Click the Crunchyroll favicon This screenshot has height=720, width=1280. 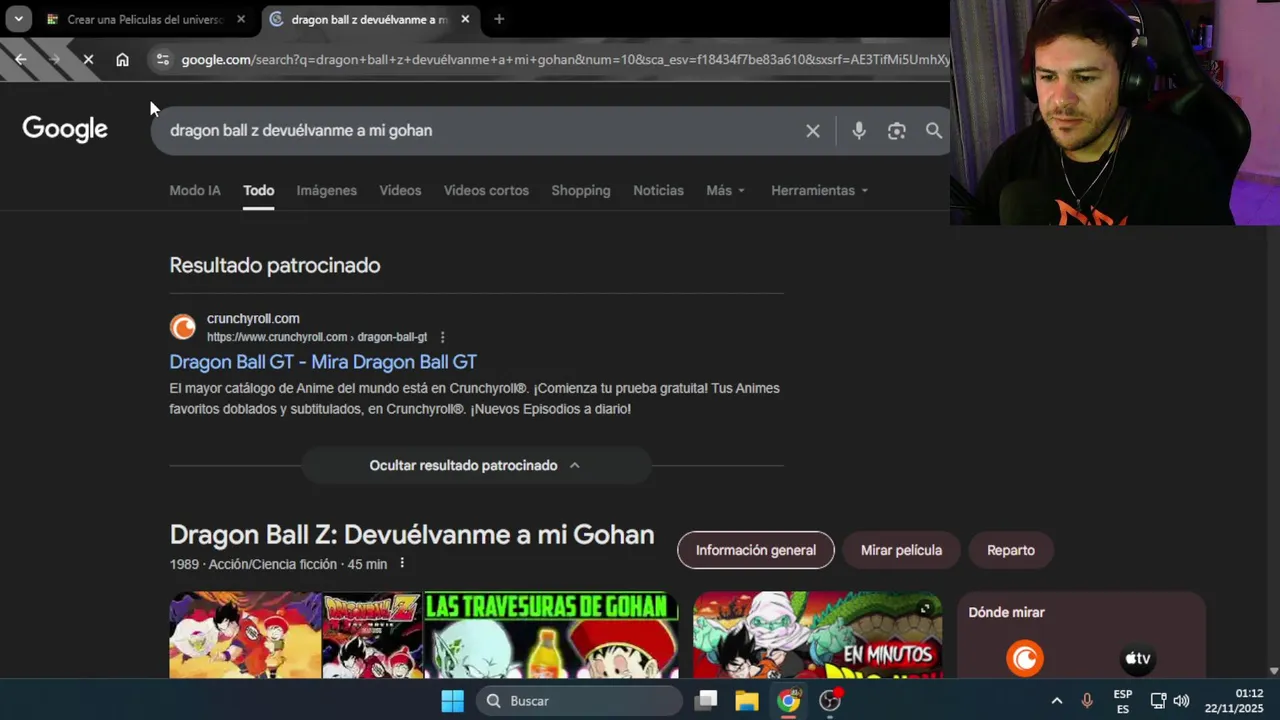click(183, 327)
